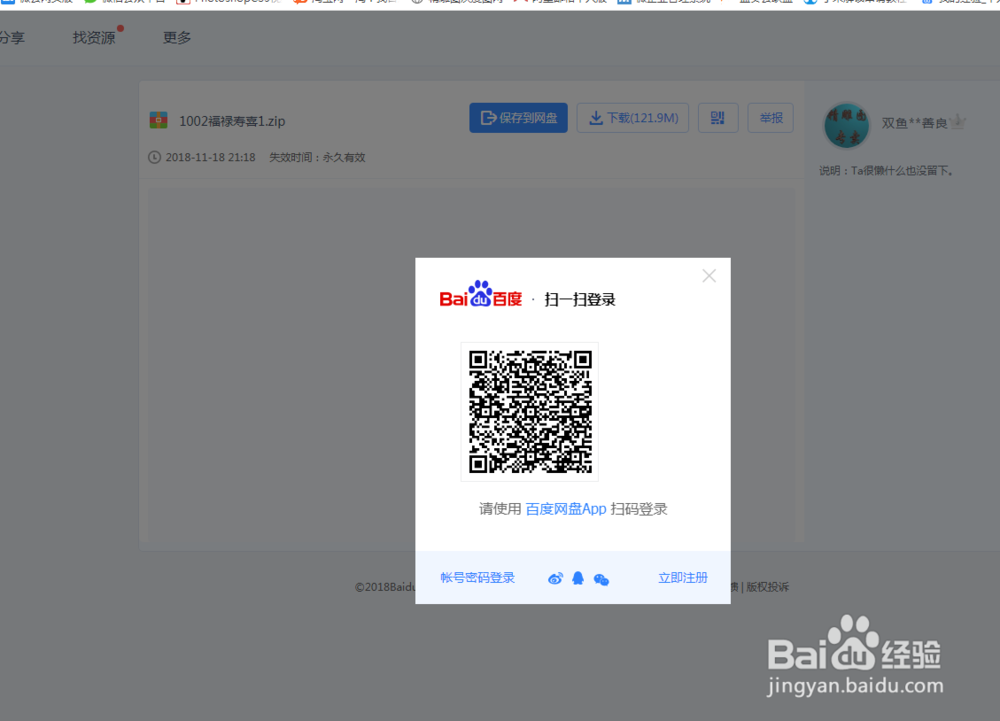Click the 扫一扫登录 dialog title

580,300
